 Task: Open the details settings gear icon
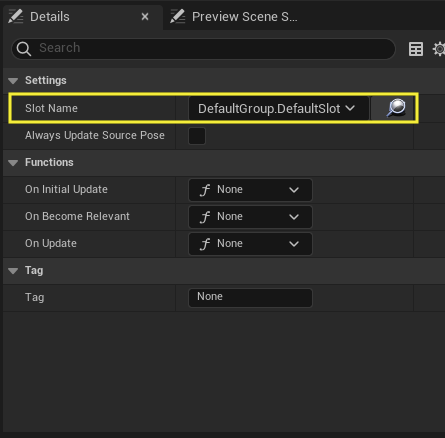[x=439, y=49]
